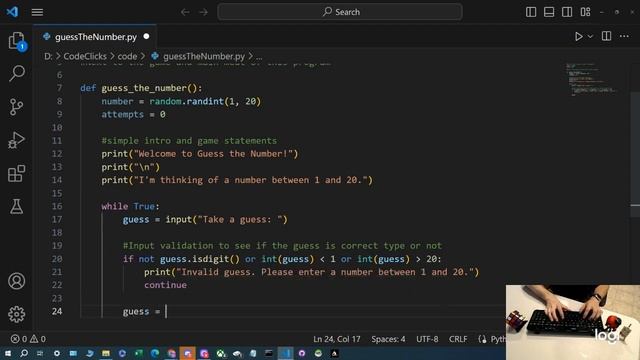Image resolution: width=640 pixels, height=360 pixels.
Task: Open the Run and Debug view
Action: [x=17, y=140]
